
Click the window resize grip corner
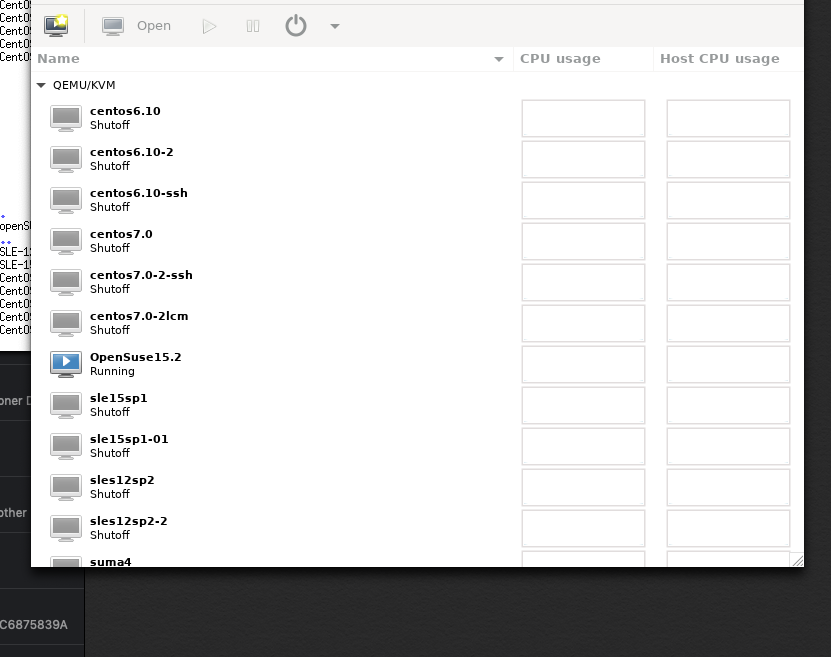[797, 560]
